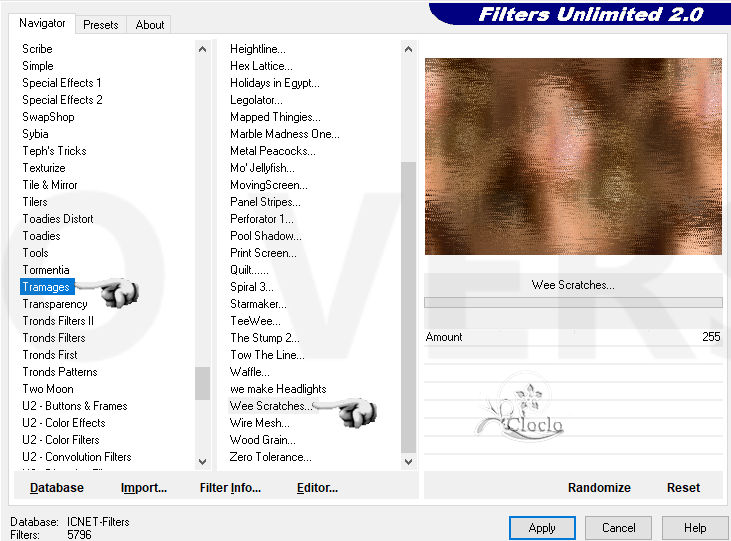
Task: Choose Special Effects 2 category
Action: click(x=62, y=100)
